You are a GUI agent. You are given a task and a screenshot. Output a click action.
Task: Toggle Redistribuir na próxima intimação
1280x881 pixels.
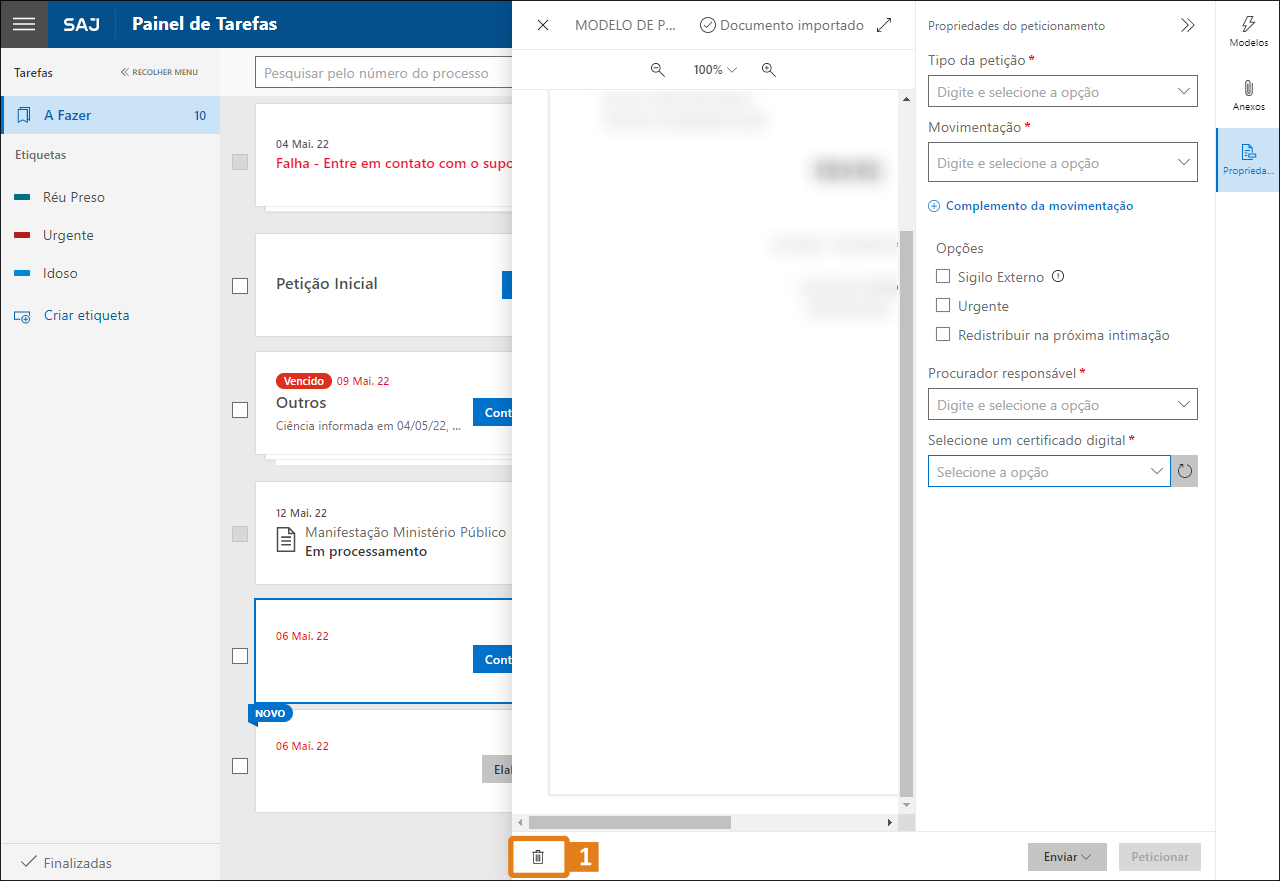pyautogui.click(x=943, y=335)
